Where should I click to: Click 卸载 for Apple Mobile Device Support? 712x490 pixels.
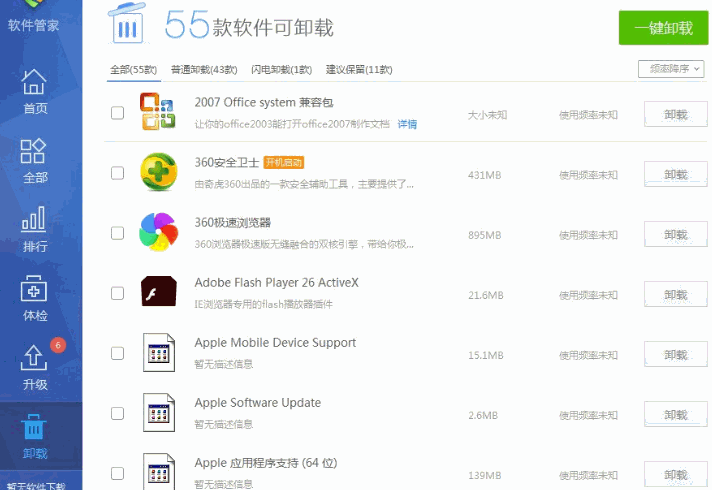tap(676, 354)
